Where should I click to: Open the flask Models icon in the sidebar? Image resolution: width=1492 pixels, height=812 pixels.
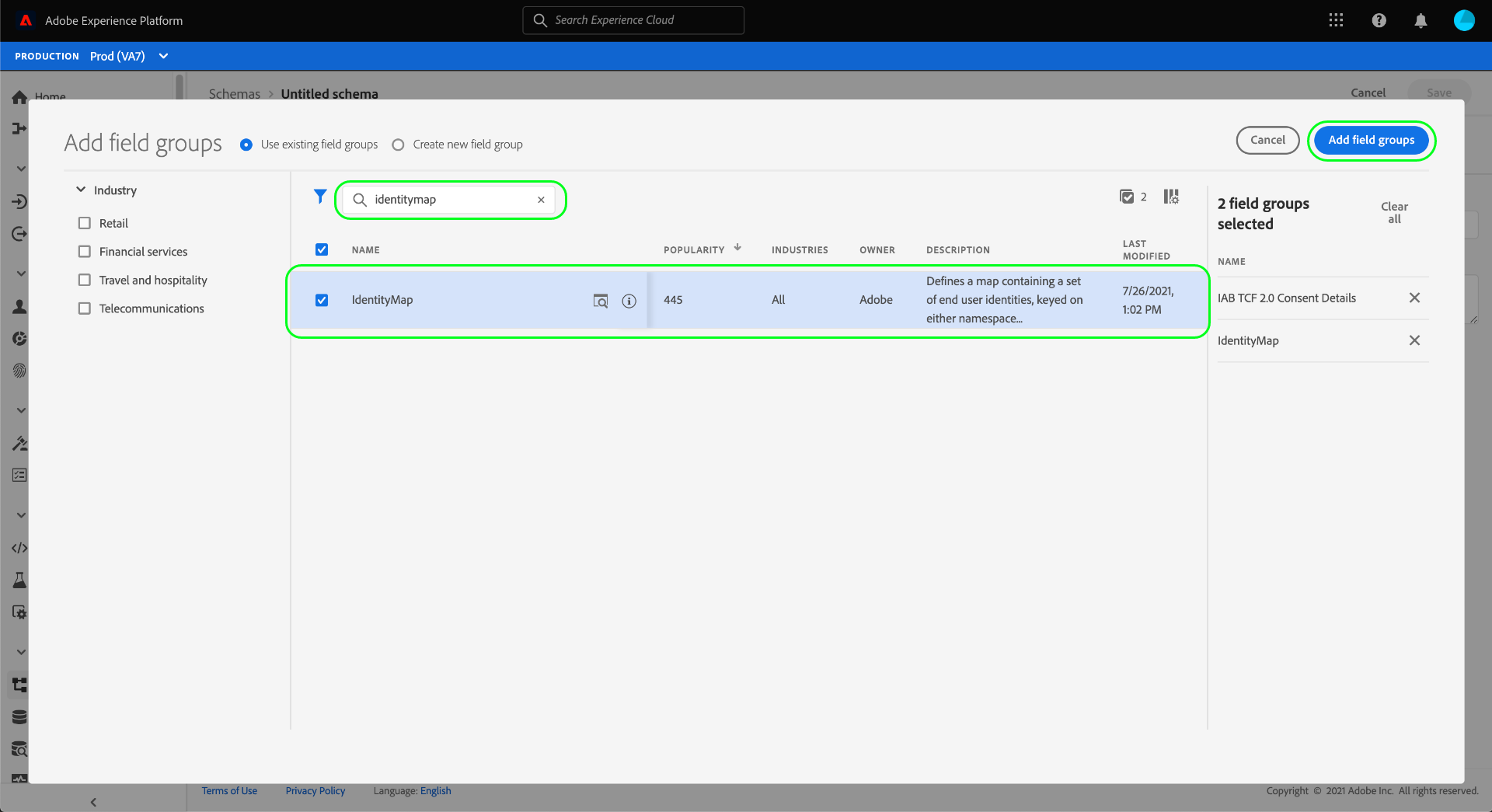19,580
